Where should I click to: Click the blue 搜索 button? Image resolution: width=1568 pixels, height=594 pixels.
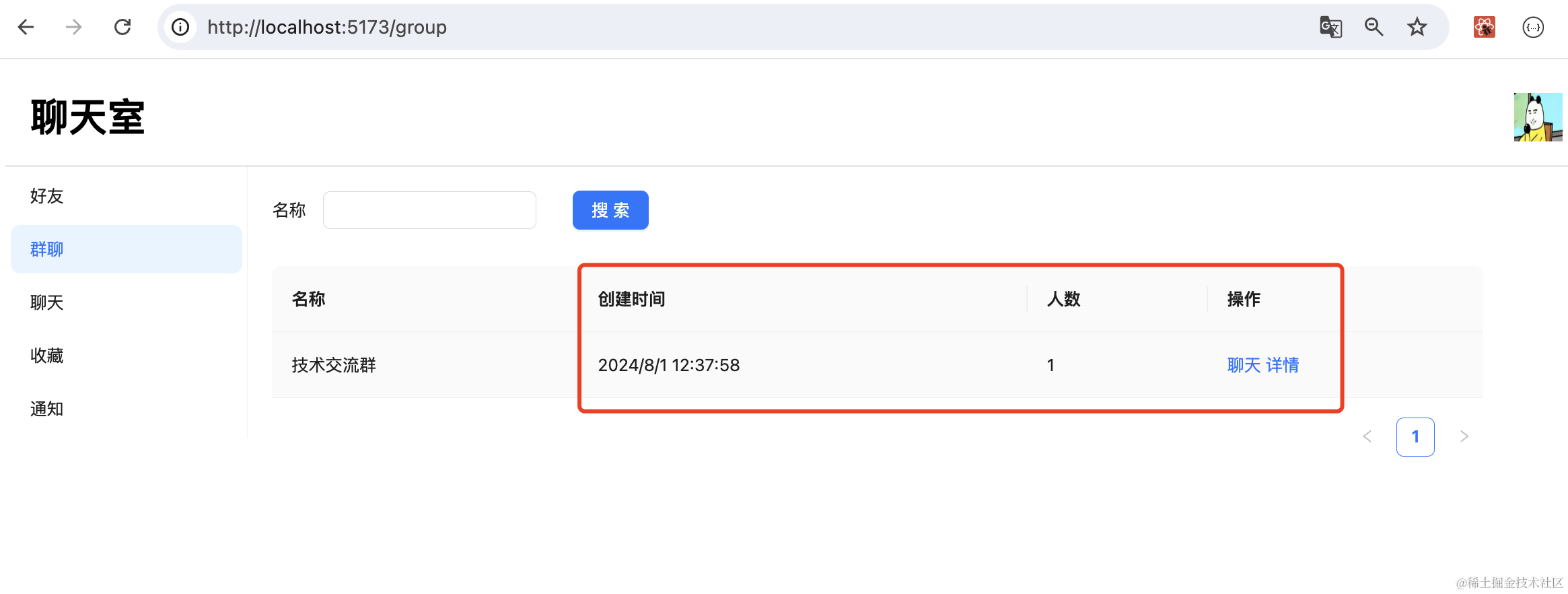tap(610, 210)
